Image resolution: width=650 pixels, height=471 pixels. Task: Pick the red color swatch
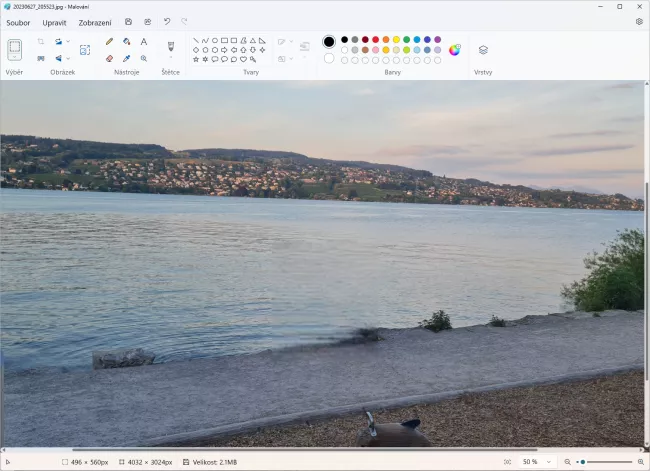pos(375,40)
